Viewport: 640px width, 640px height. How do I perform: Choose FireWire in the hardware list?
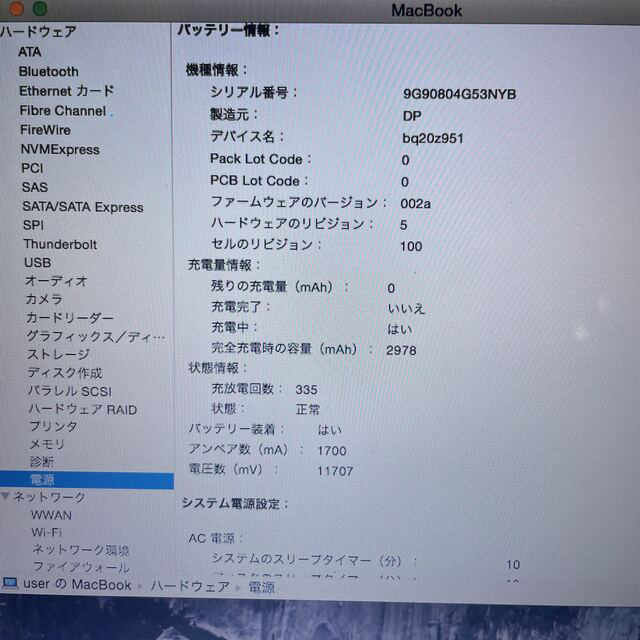[x=45, y=130]
